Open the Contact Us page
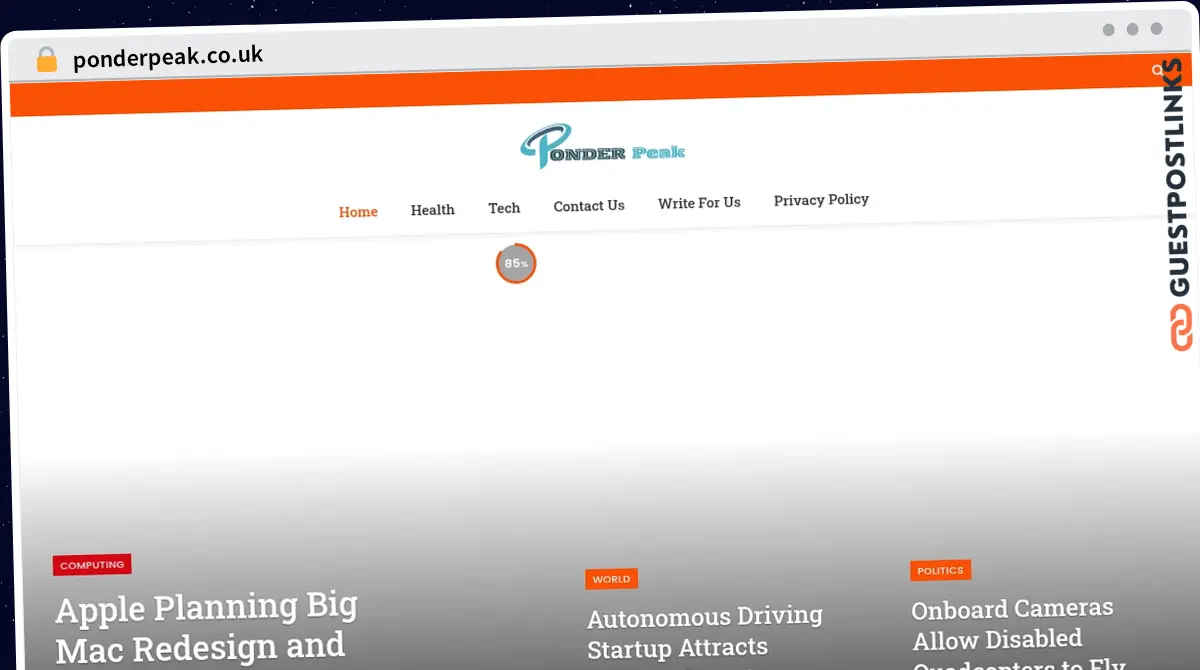Viewport: 1200px width, 670px height. 589,206
